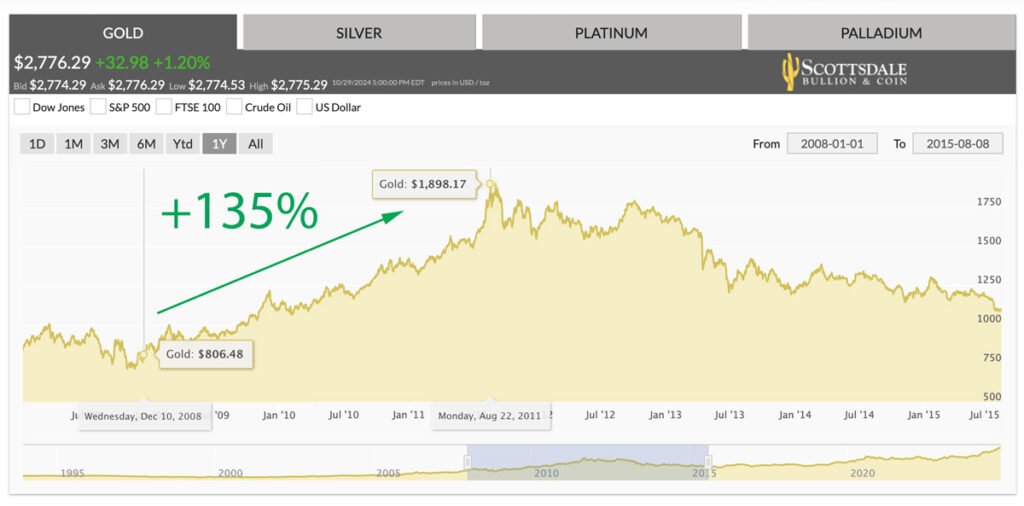Image resolution: width=1024 pixels, height=506 pixels.
Task: Select the 3M range button
Action: (x=110, y=144)
